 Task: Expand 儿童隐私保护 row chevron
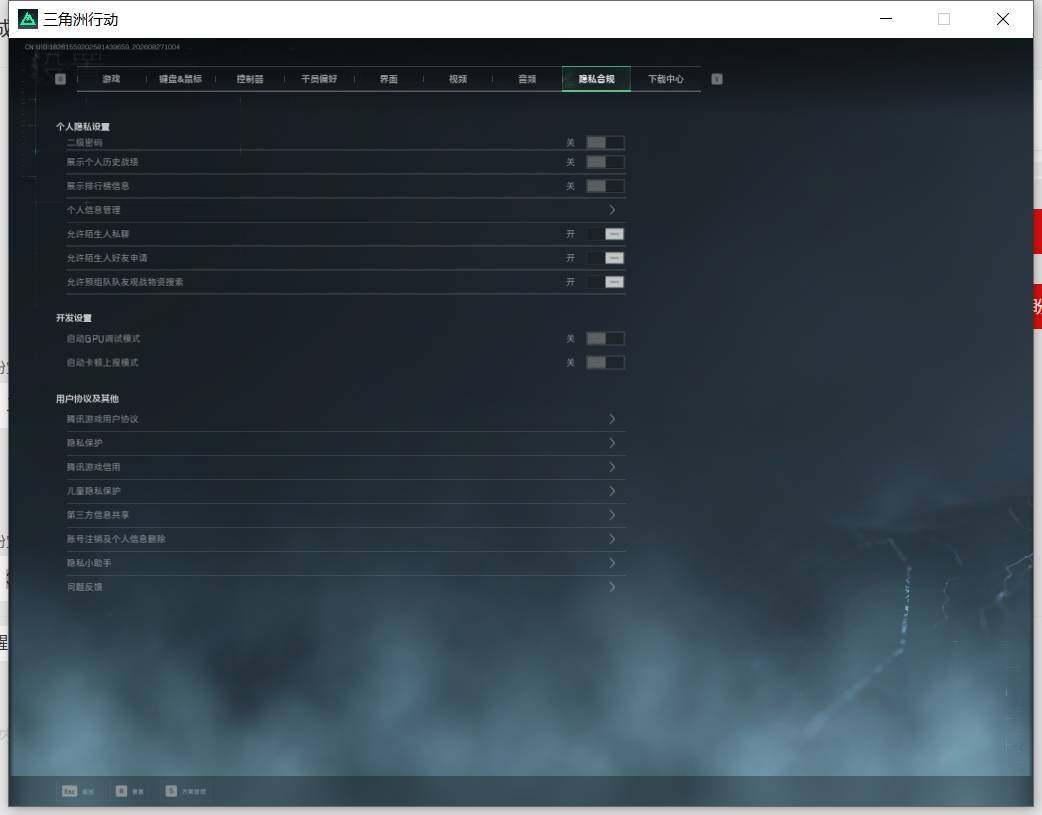pos(612,491)
